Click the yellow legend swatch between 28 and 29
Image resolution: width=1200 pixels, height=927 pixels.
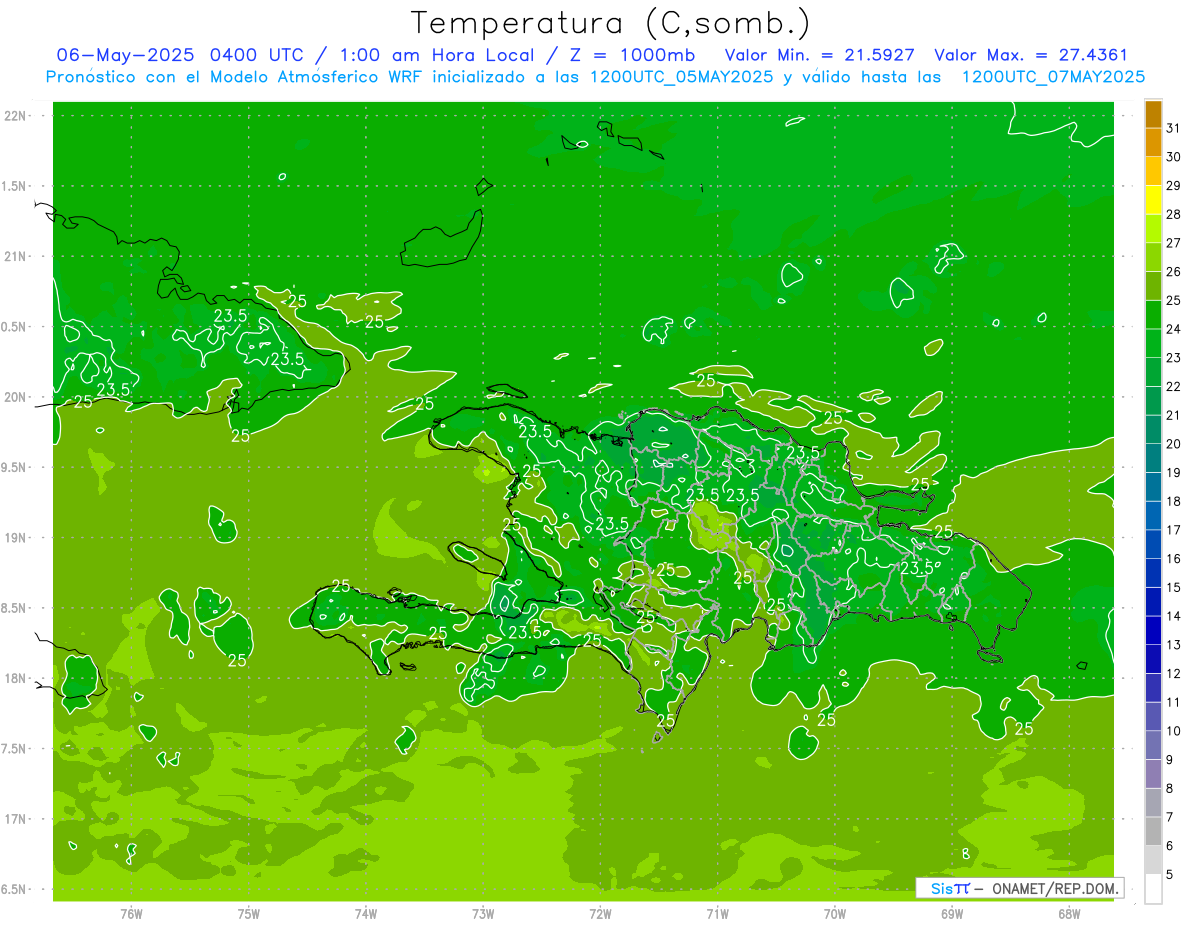click(1153, 200)
